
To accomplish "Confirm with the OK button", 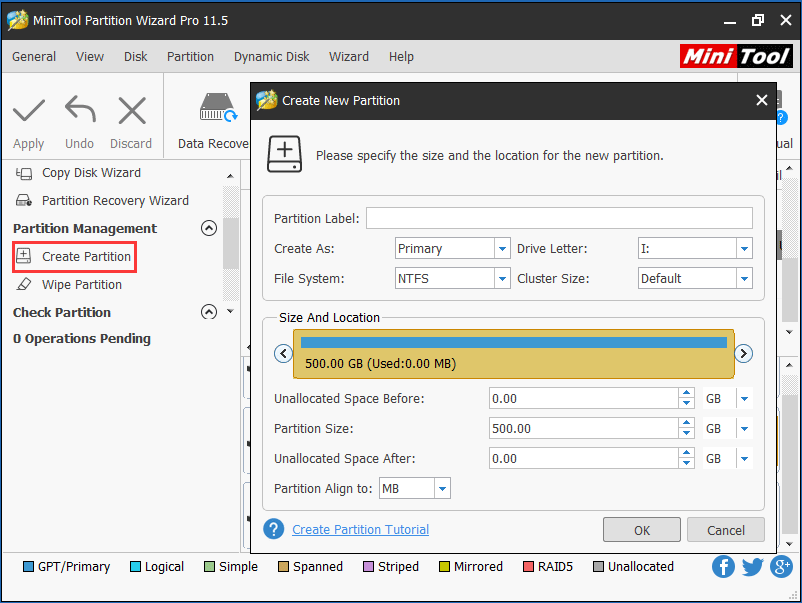I will tap(642, 529).
